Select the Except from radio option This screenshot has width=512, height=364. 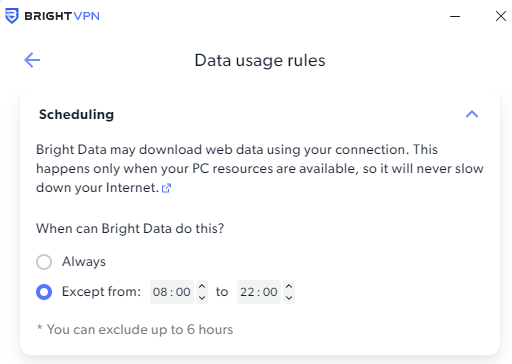(44, 292)
